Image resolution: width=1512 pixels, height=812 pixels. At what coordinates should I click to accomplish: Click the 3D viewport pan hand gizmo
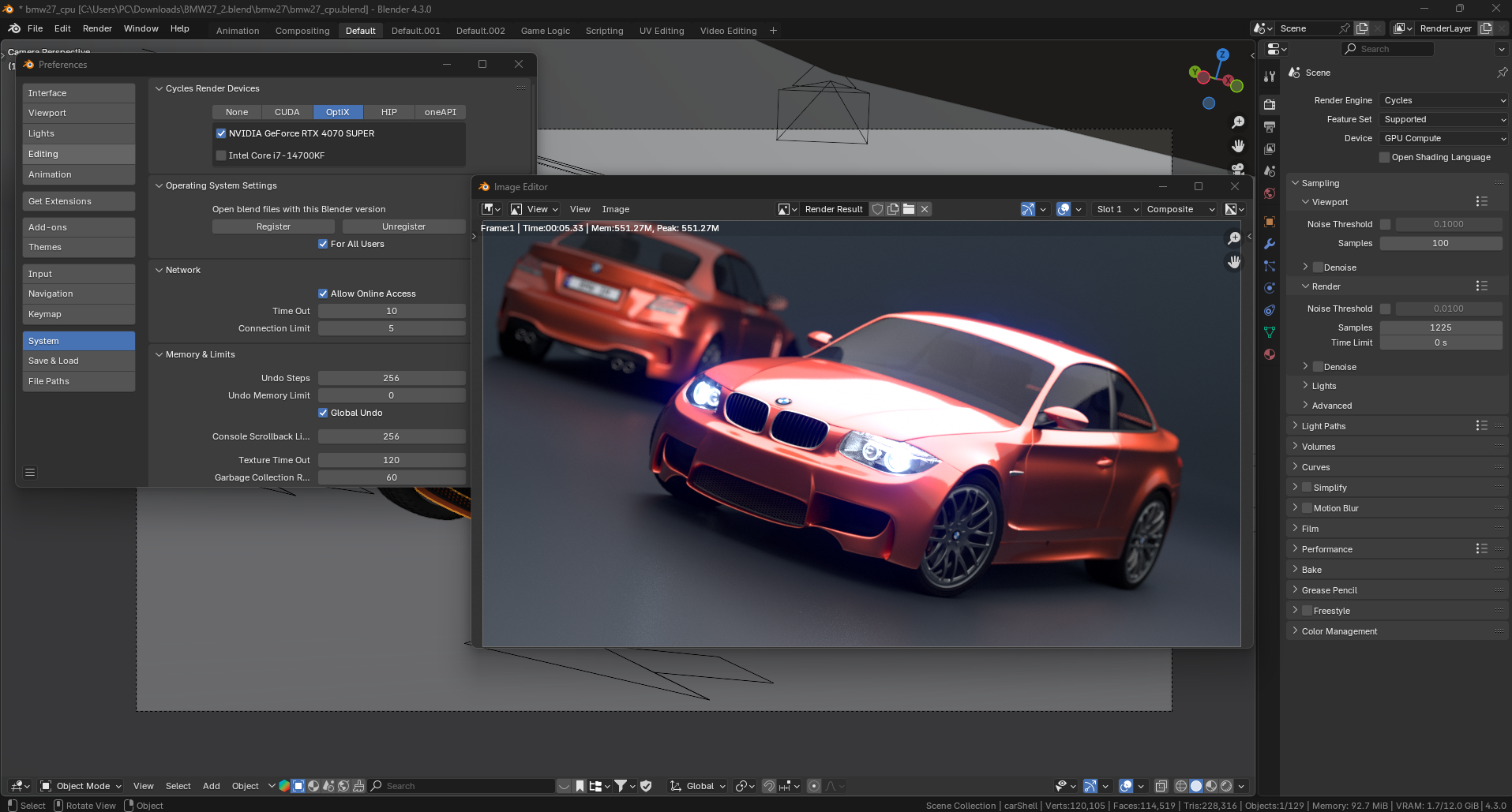click(1238, 146)
